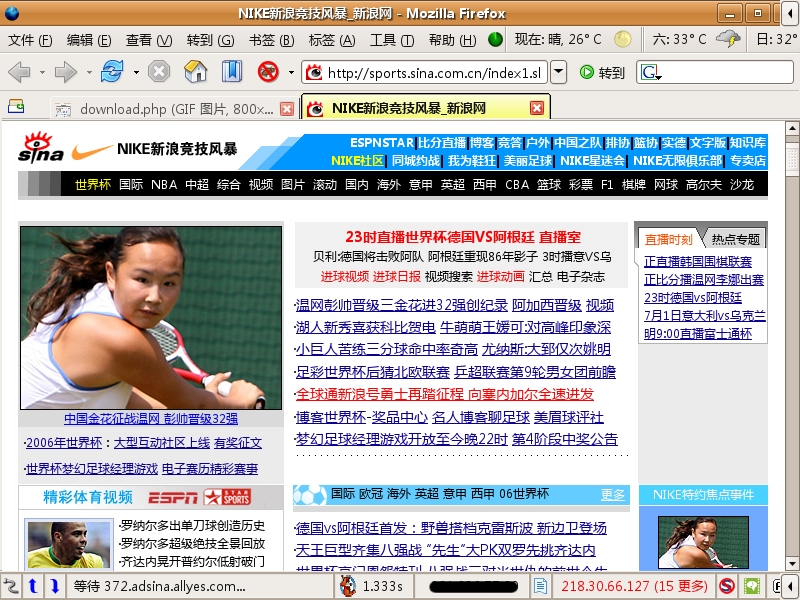The image size is (800, 600).
Task: Click the 更多 link in soccer section
Action: pyautogui.click(x=612, y=494)
